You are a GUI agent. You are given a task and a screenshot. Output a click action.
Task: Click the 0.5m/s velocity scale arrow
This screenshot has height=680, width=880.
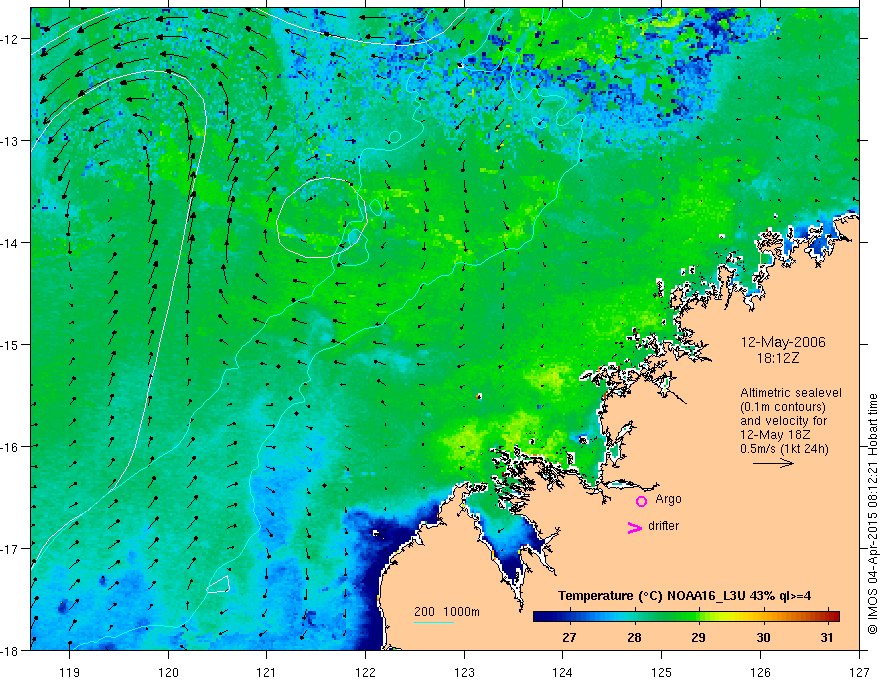(x=773, y=463)
